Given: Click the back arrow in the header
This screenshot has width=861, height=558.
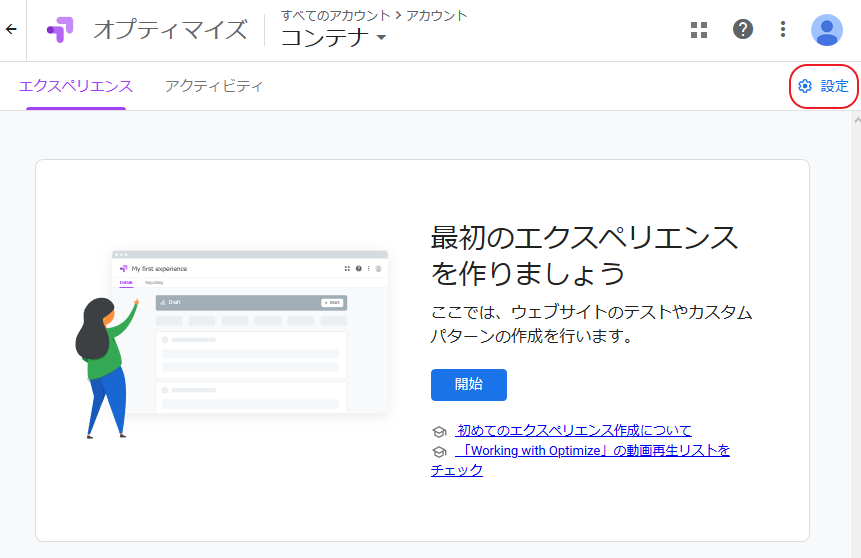Looking at the screenshot, I should point(11,29).
